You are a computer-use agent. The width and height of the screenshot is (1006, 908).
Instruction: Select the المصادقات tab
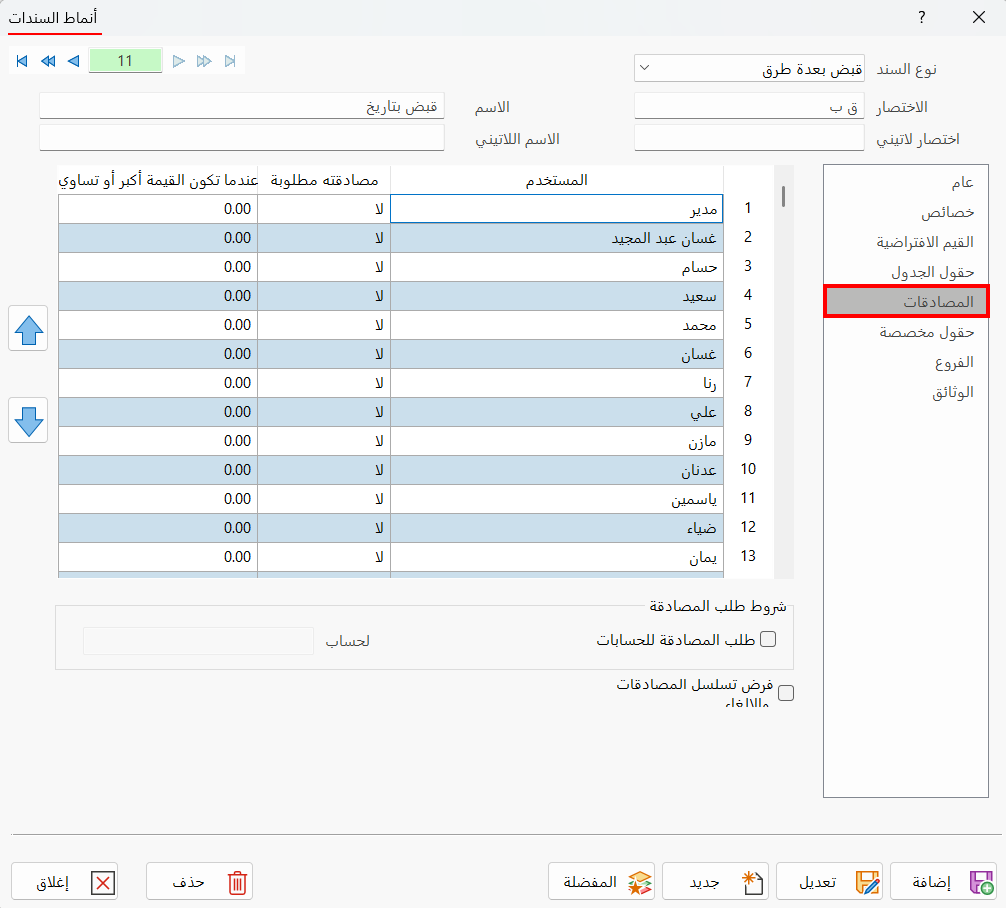pos(906,302)
